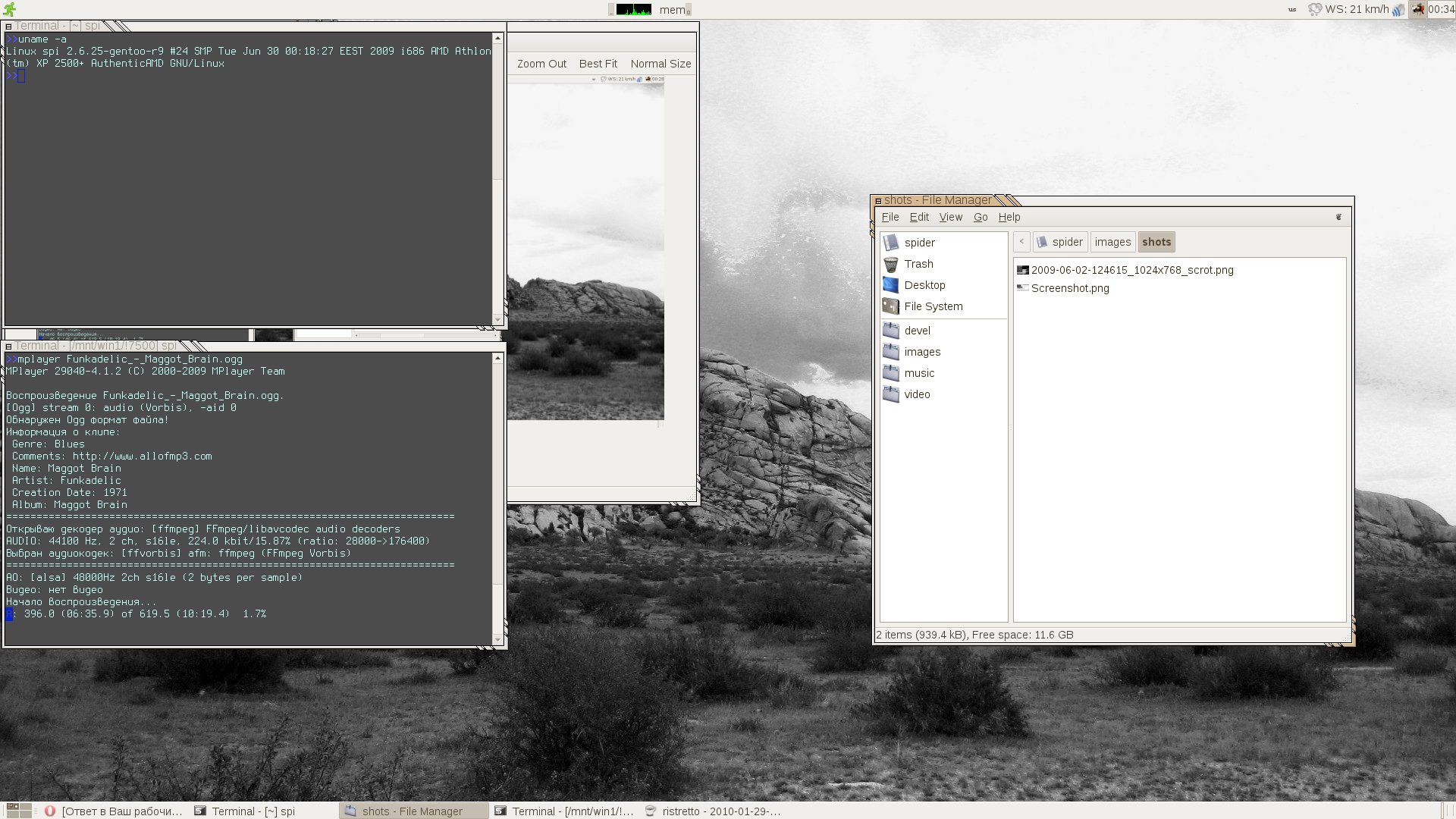Click the allofmp3.com URL in terminal
This screenshot has width=1456, height=819.
click(x=143, y=457)
